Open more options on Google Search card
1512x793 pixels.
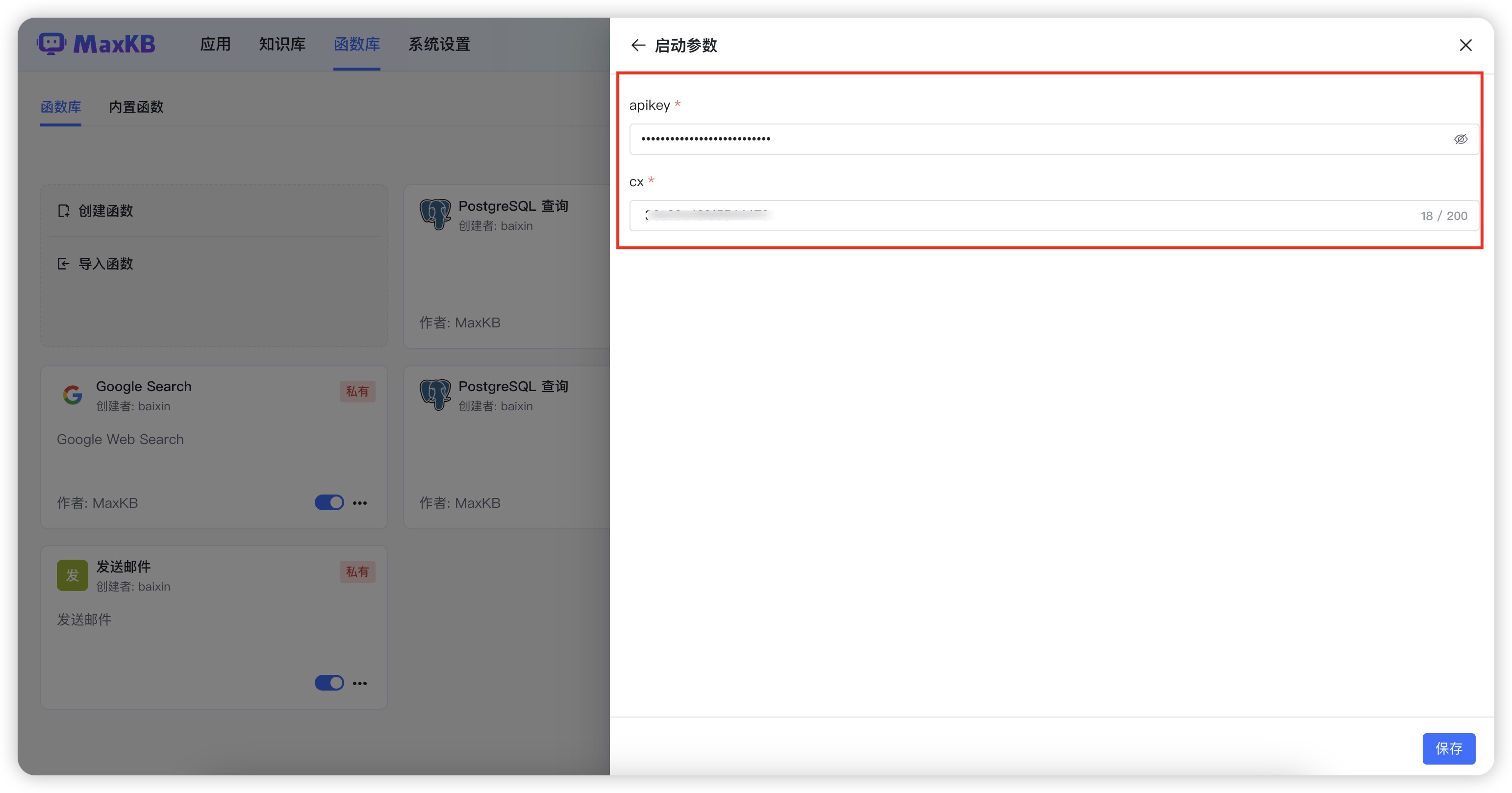click(x=360, y=503)
